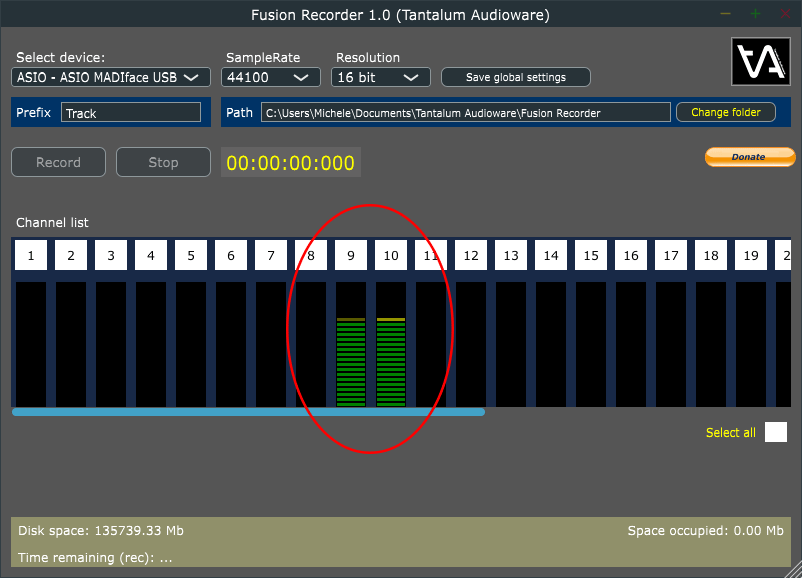Click Save global settings button
Screen dimensions: 802x578
tap(516, 77)
